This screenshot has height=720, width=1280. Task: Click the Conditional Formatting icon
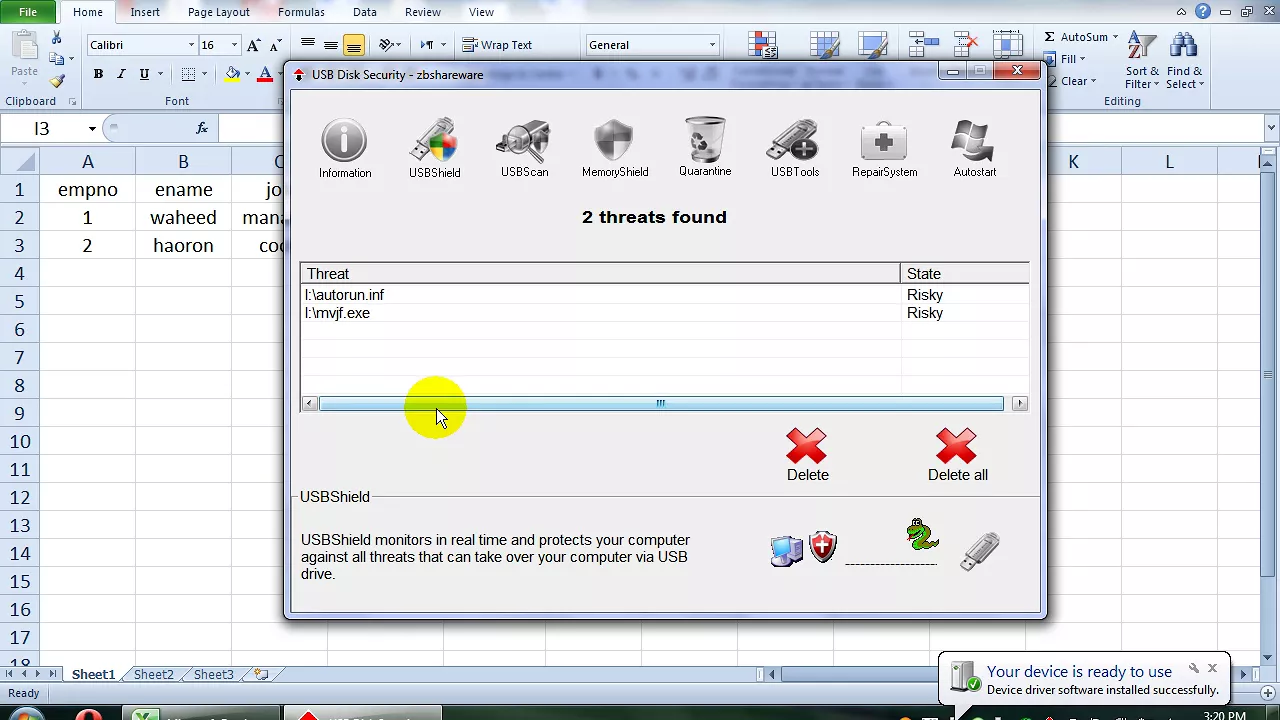[x=764, y=46]
